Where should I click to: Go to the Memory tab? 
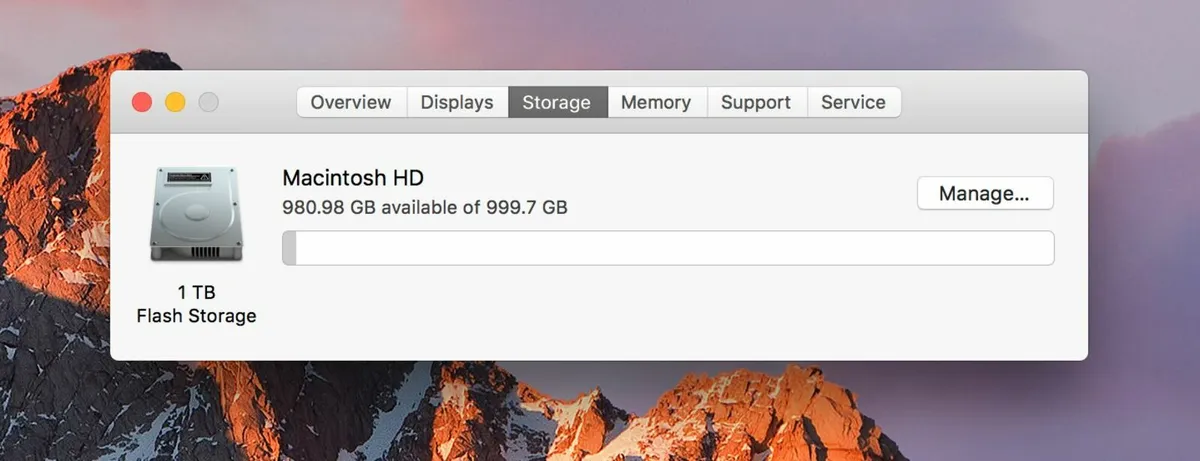click(656, 102)
